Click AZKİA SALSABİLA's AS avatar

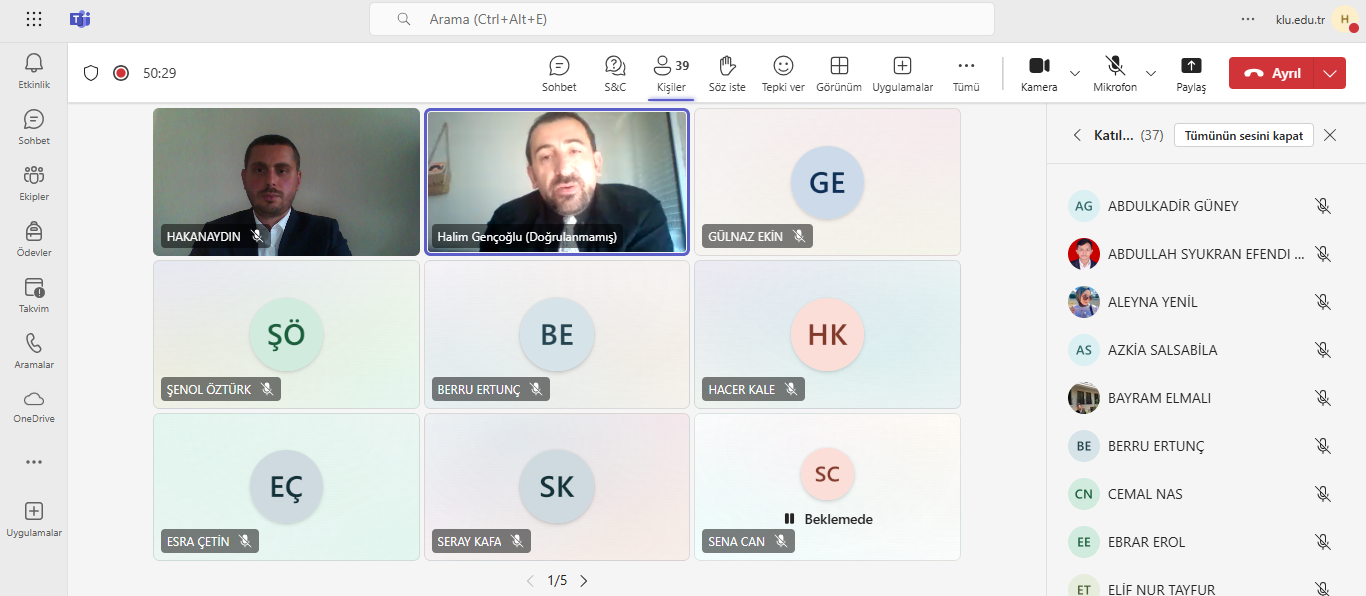(1084, 350)
